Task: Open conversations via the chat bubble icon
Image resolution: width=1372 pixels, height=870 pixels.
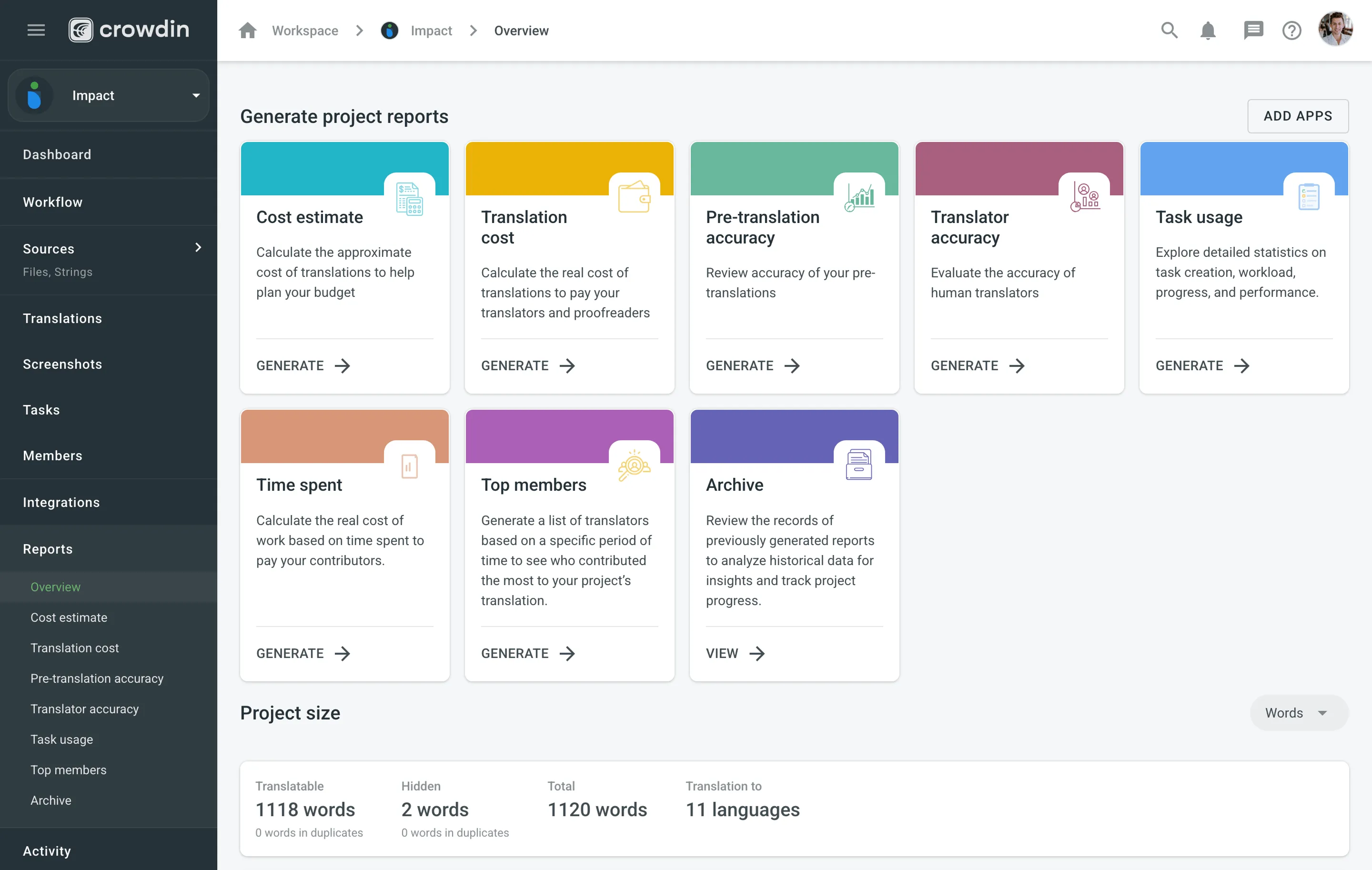Action: pyautogui.click(x=1252, y=30)
